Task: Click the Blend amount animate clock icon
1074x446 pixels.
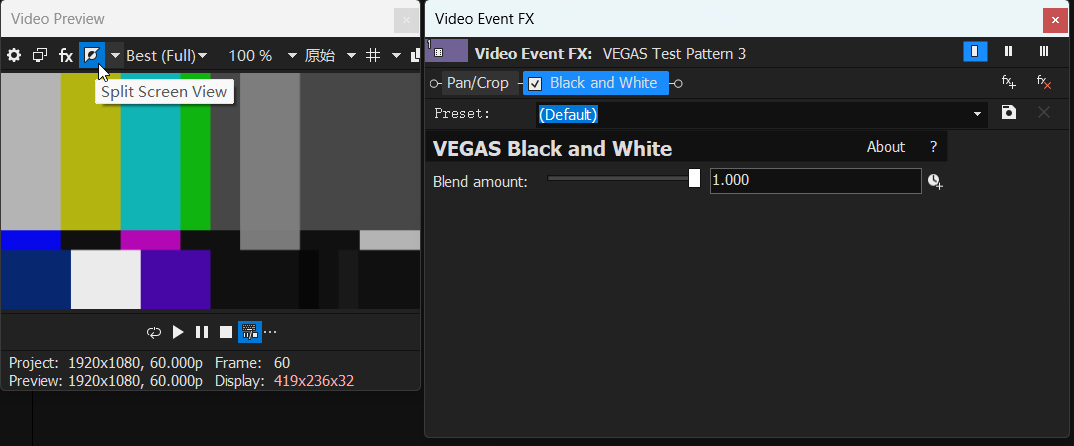Action: pyautogui.click(x=936, y=181)
